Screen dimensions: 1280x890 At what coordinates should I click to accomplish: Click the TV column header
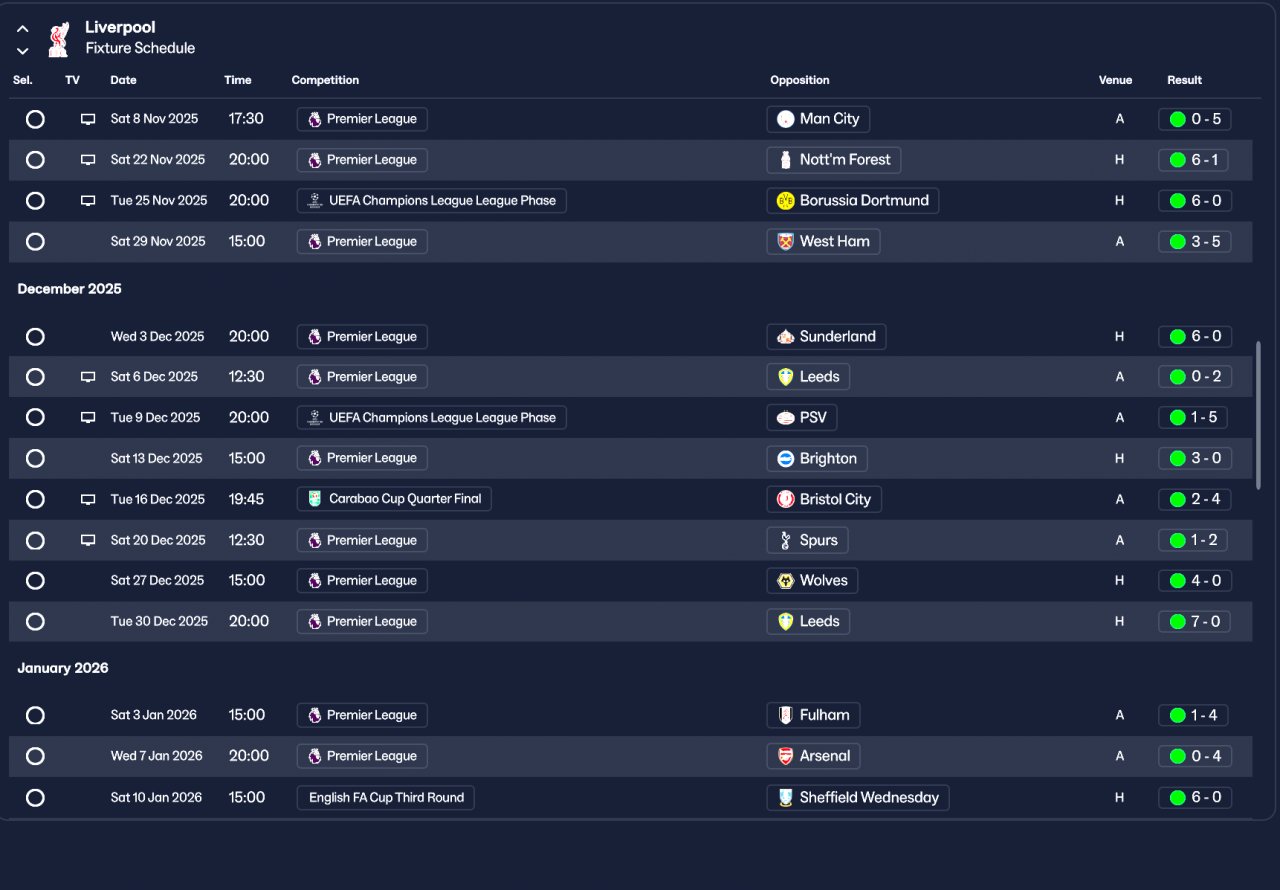(x=72, y=80)
